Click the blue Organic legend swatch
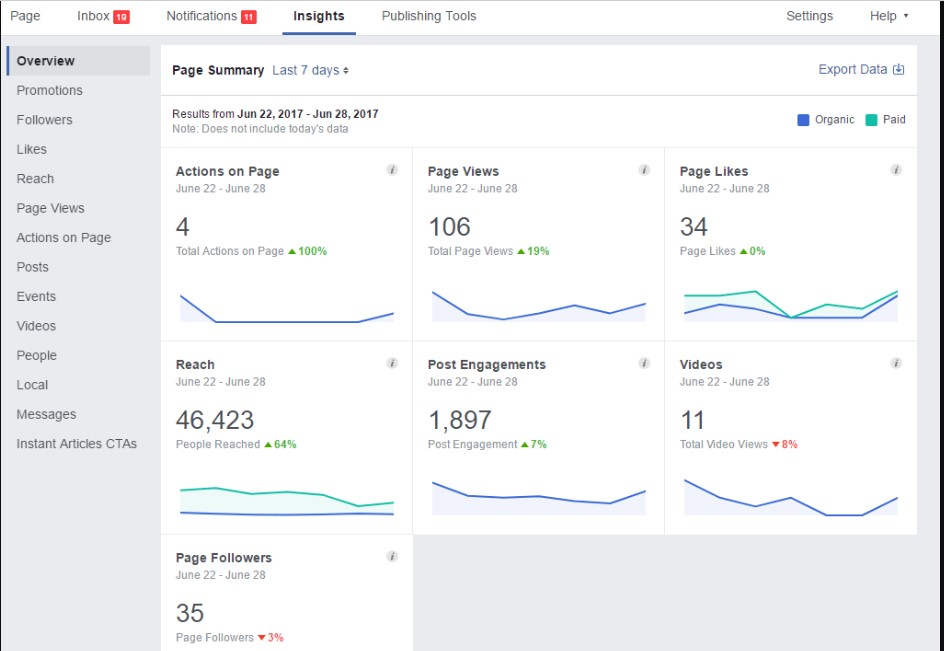Viewport: 944px width, 651px height. (803, 120)
